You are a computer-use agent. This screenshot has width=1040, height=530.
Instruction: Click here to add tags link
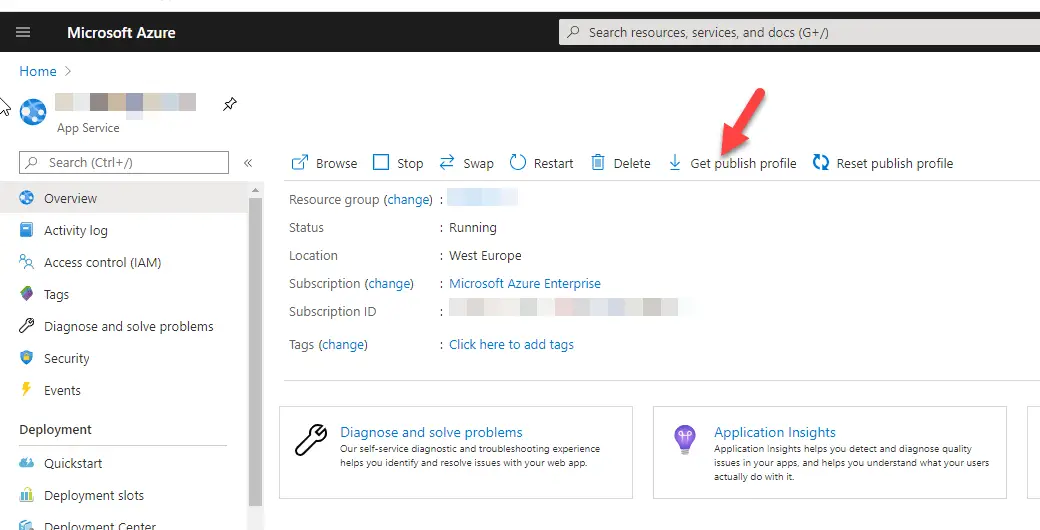pos(511,344)
